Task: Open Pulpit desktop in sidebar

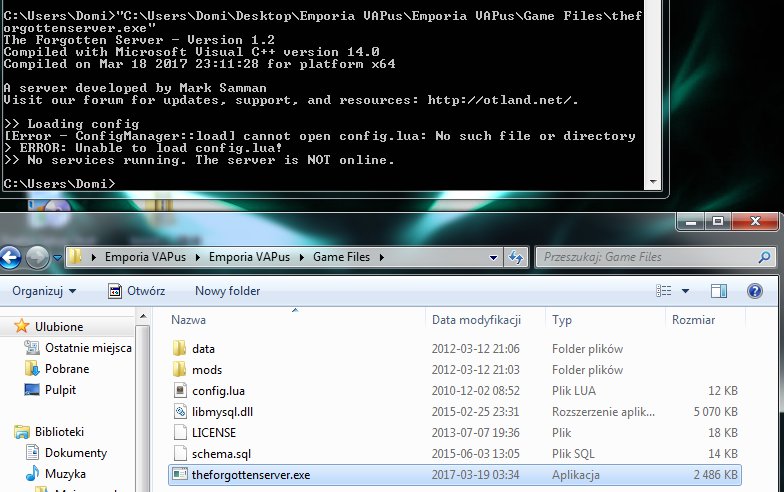Action: point(60,390)
